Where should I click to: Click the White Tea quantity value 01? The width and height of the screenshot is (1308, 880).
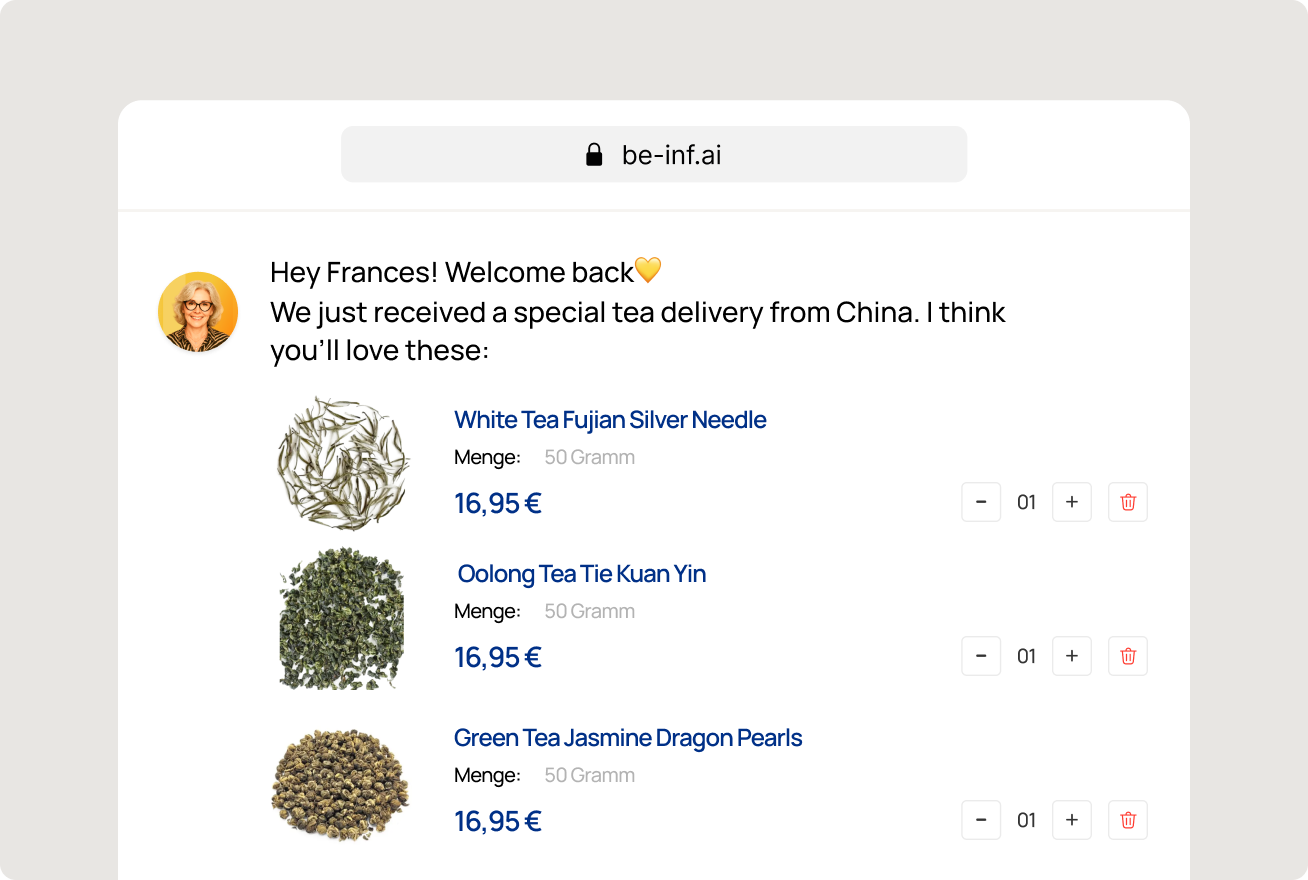(1026, 502)
